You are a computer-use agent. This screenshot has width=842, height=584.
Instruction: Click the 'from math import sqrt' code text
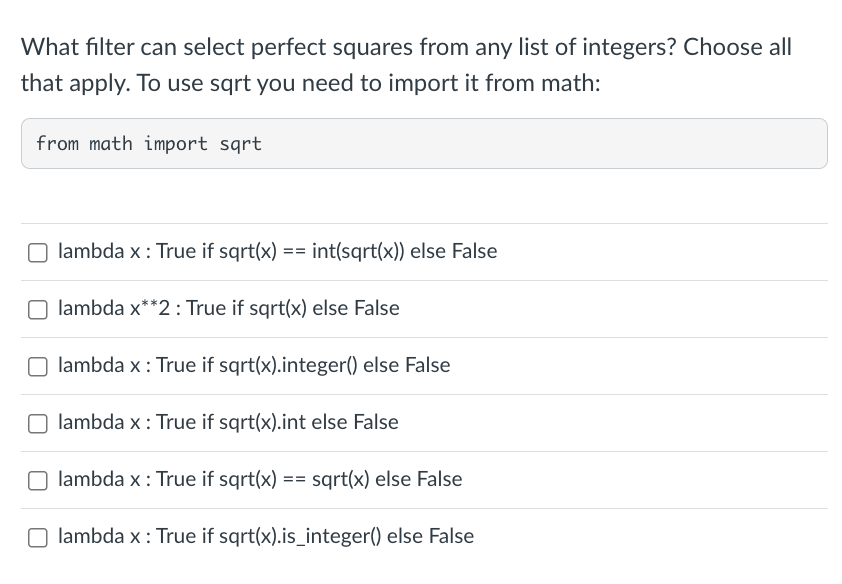pos(148,144)
